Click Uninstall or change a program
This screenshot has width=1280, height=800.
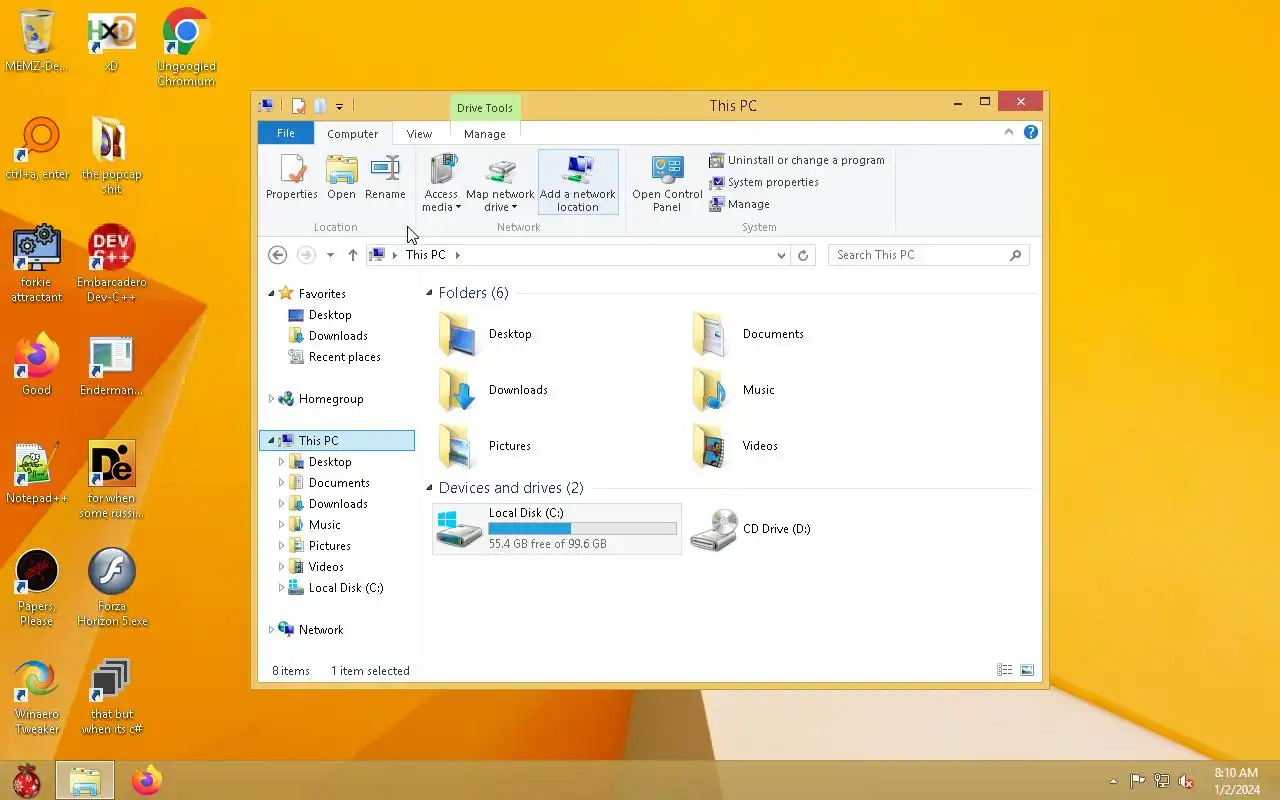[797, 160]
